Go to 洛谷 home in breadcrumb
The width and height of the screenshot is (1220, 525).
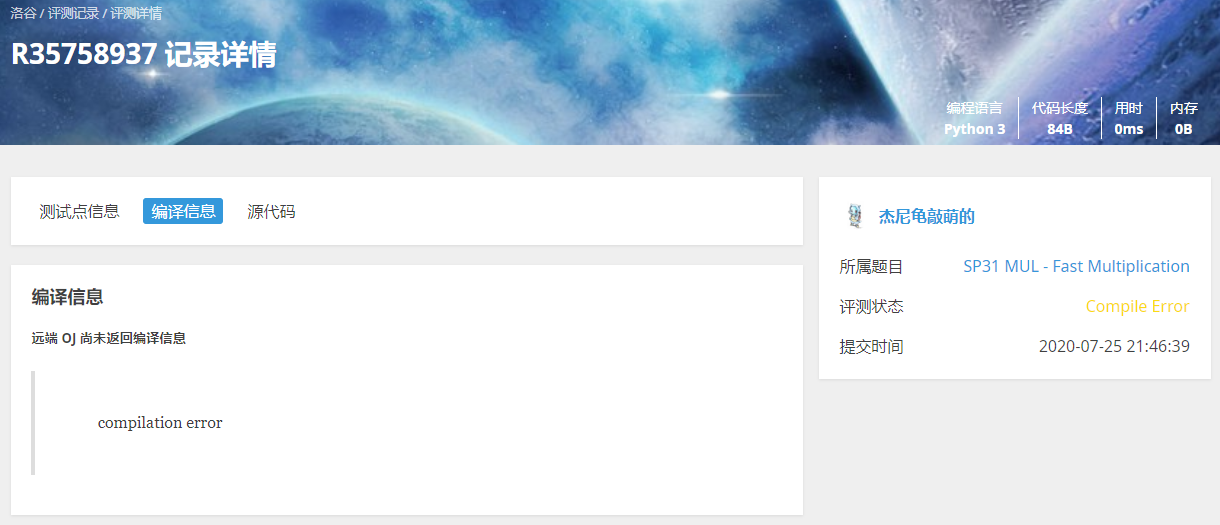pos(23,14)
